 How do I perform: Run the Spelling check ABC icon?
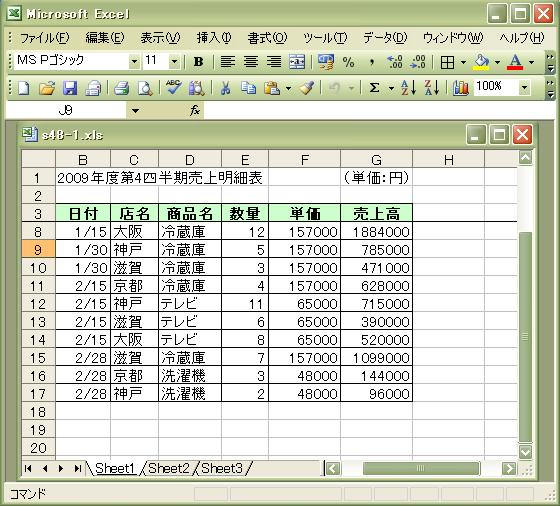(x=173, y=87)
